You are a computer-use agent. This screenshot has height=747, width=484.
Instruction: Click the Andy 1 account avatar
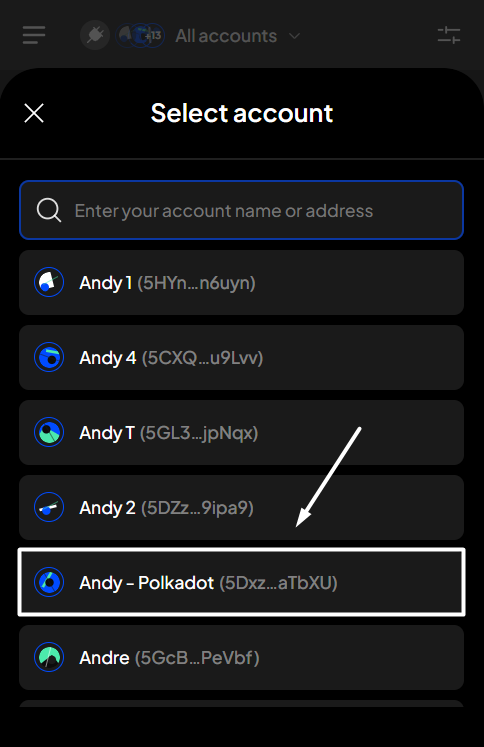pyautogui.click(x=49, y=283)
